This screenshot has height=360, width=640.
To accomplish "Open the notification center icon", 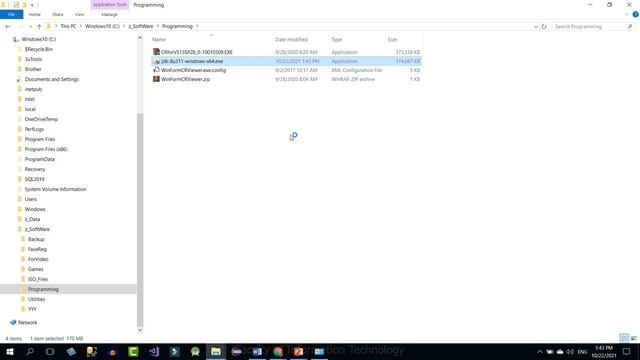I will coord(627,351).
